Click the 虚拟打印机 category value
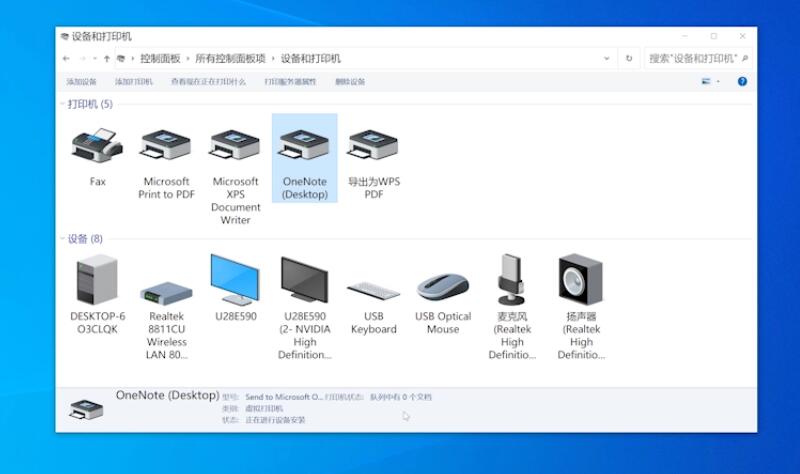 (264, 408)
